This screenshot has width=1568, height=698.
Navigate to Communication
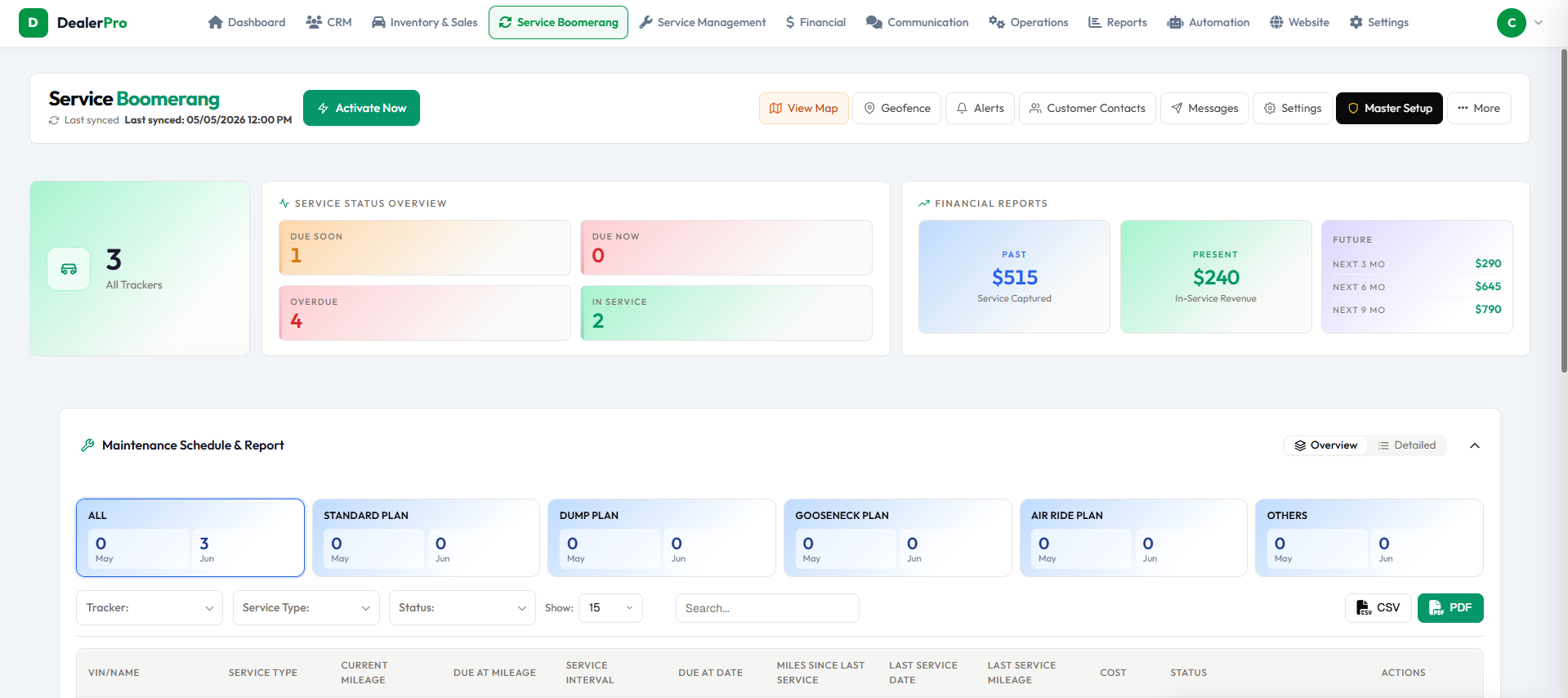tap(917, 23)
